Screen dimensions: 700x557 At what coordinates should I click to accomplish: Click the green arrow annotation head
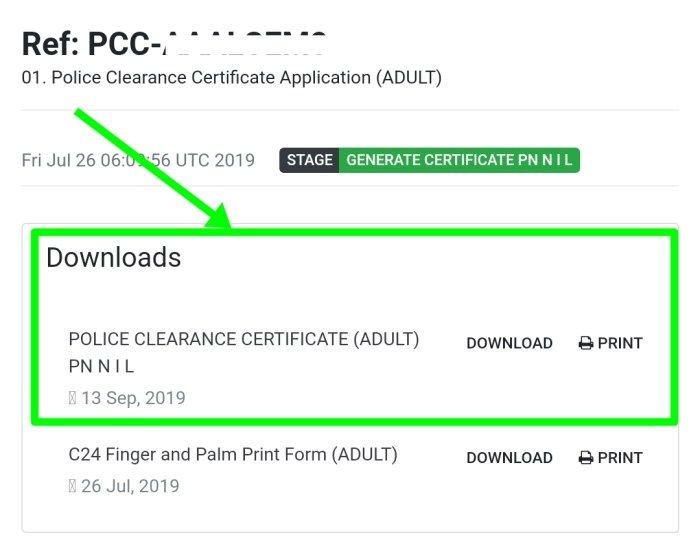220,217
